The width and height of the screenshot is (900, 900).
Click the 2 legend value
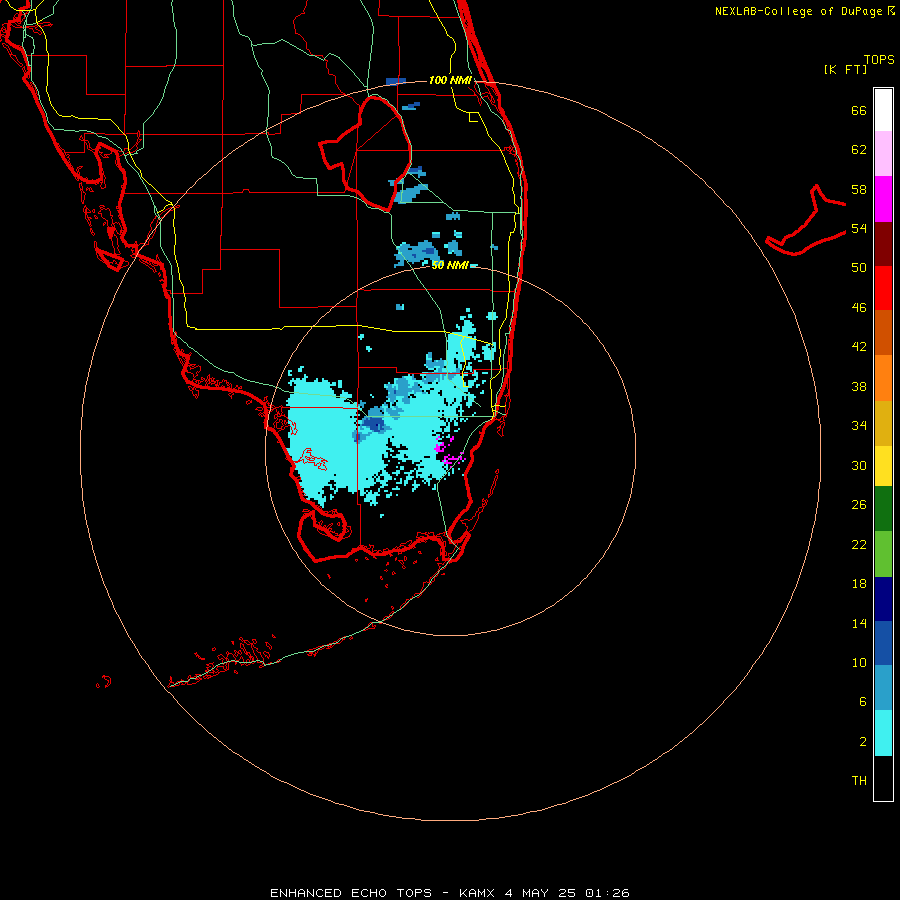point(862,742)
